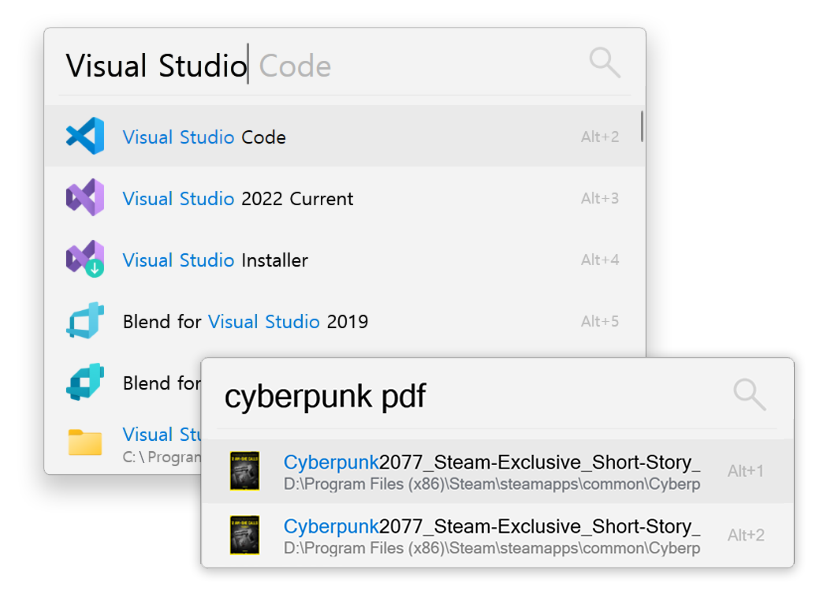This screenshot has width=819, height=600.
Task: Open the Cyberpunk2077 result title labeled Alt+2
Action: pos(491,527)
